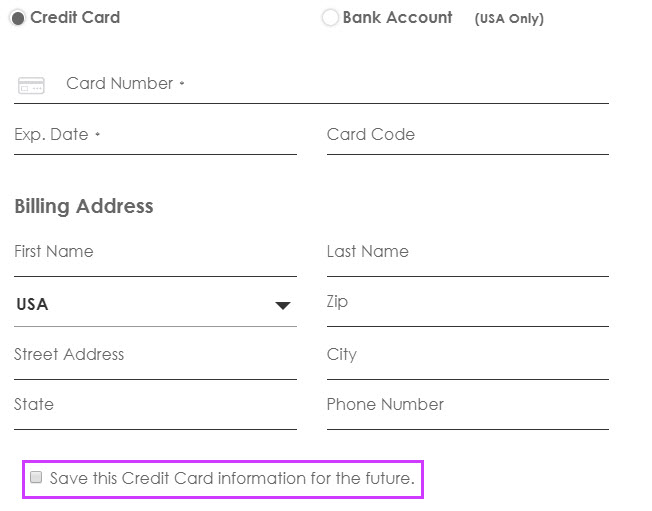Click the Card Code field
The width and height of the screenshot is (652, 511).
click(x=468, y=136)
